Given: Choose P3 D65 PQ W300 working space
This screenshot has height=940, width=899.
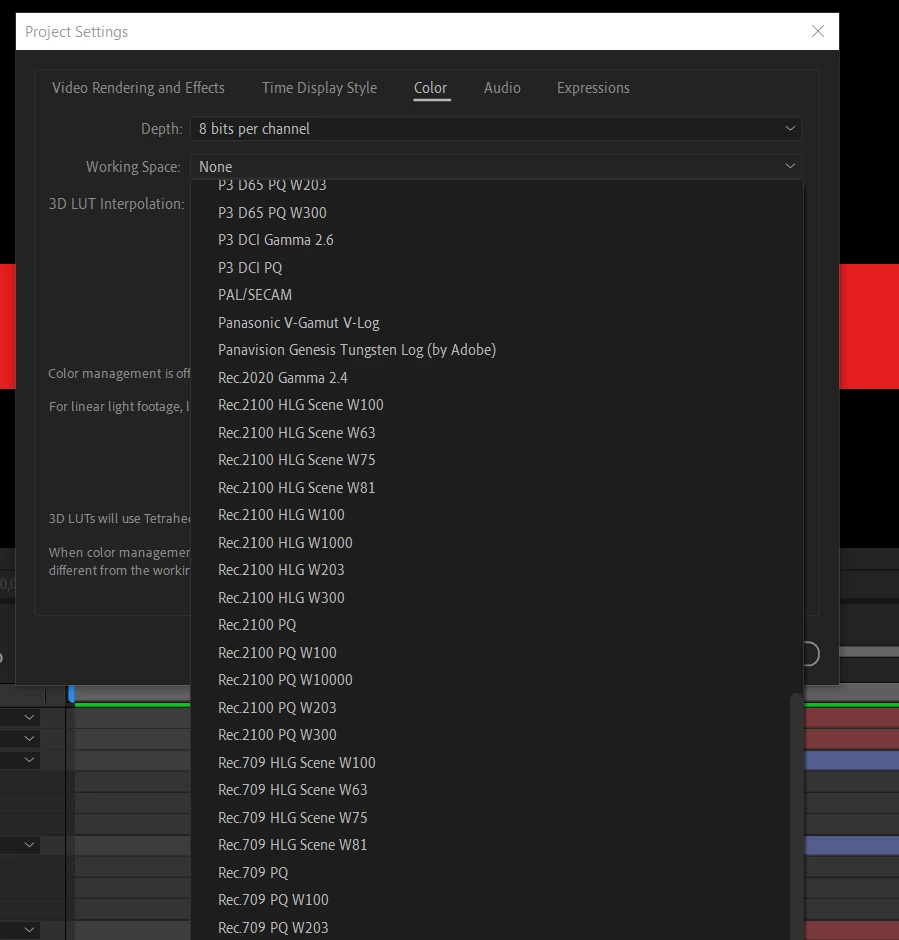Looking at the screenshot, I should (x=497, y=213).
